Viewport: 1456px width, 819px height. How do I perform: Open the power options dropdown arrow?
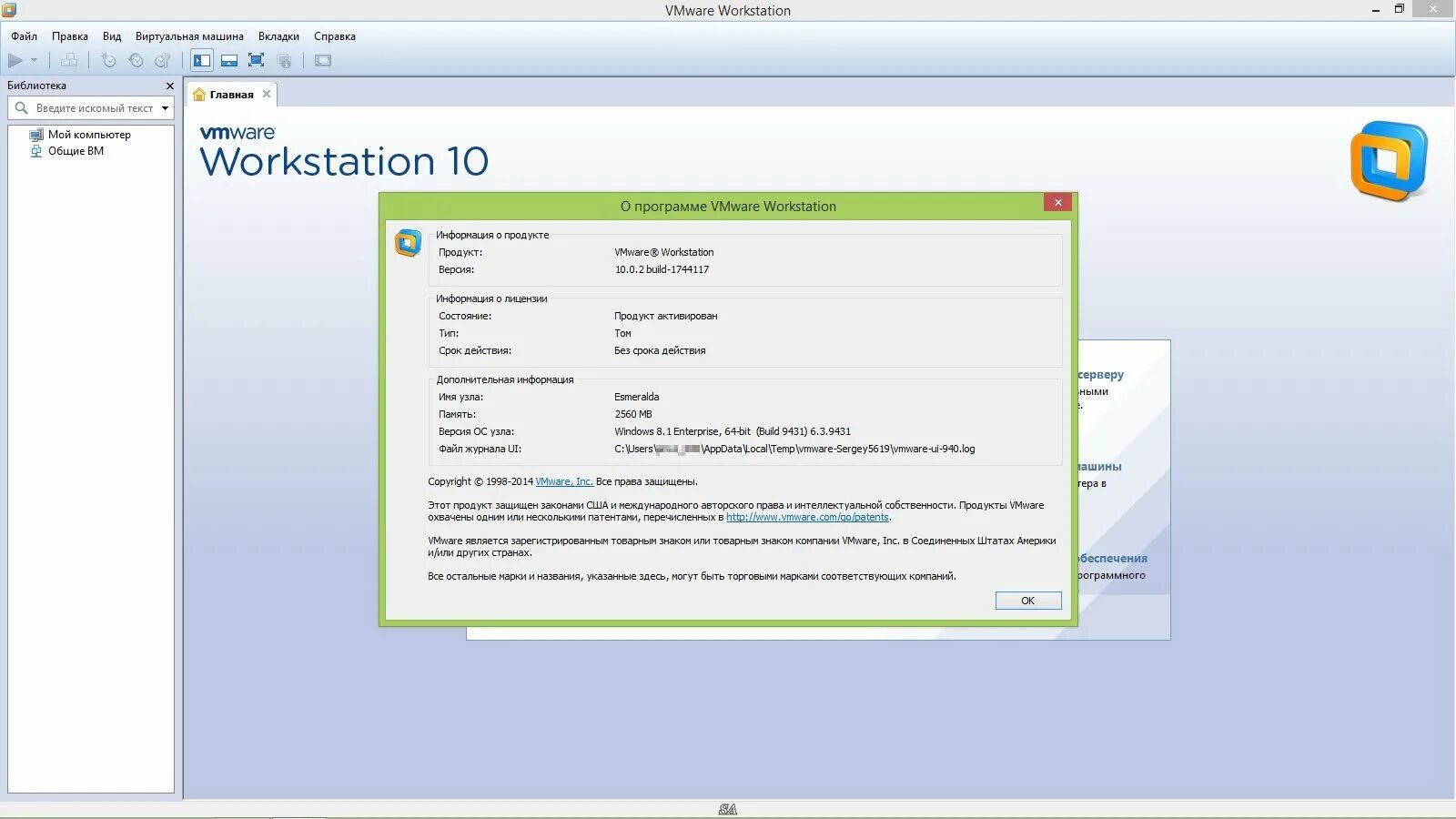tap(35, 61)
